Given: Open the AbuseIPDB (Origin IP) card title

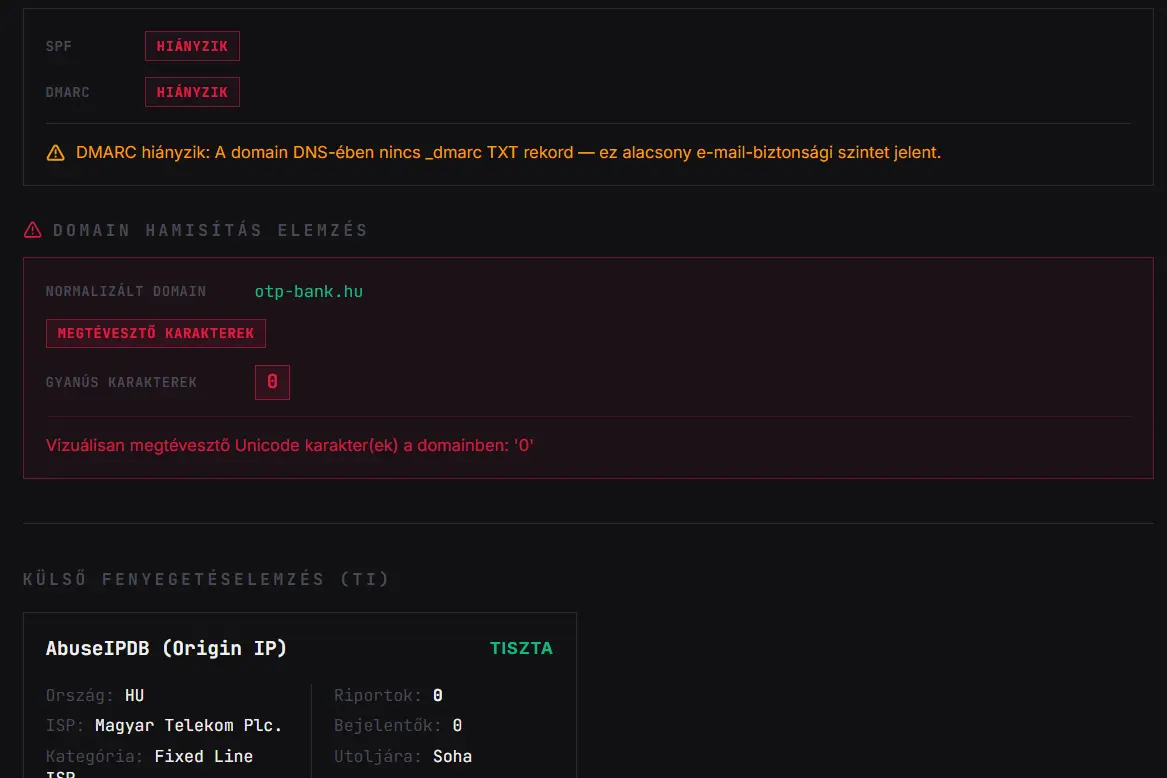Looking at the screenshot, I should click(x=166, y=648).
